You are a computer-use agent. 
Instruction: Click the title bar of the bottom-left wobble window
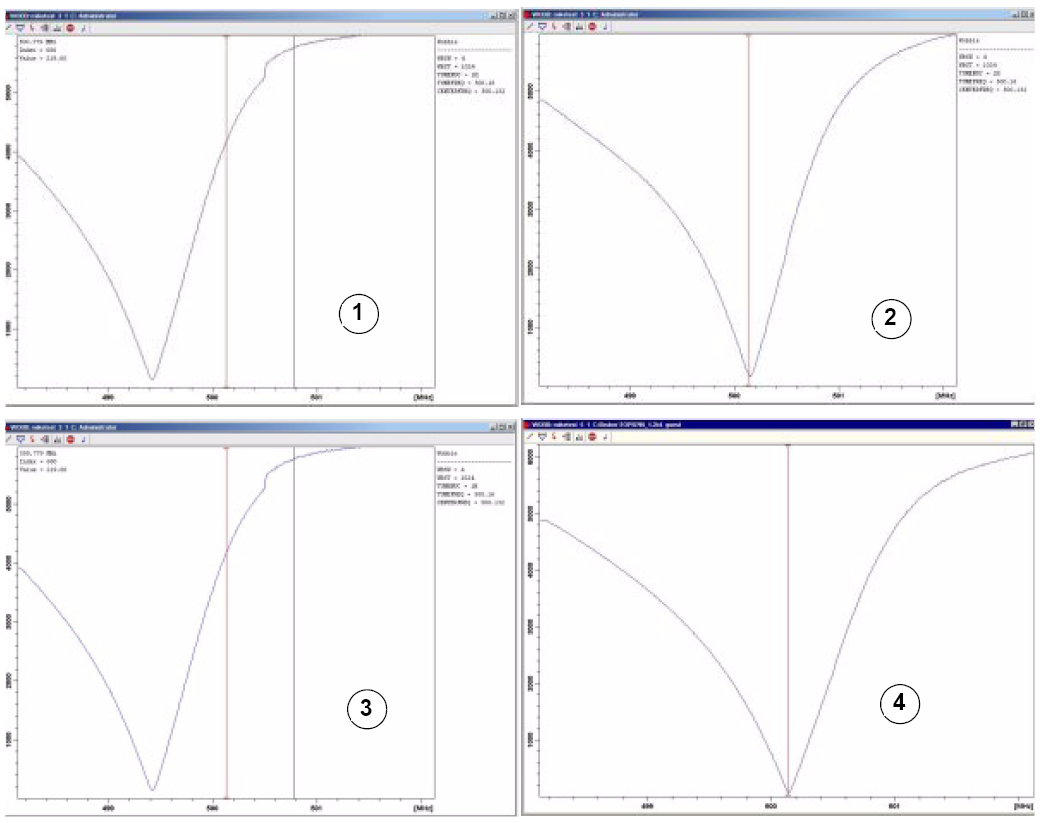click(260, 427)
